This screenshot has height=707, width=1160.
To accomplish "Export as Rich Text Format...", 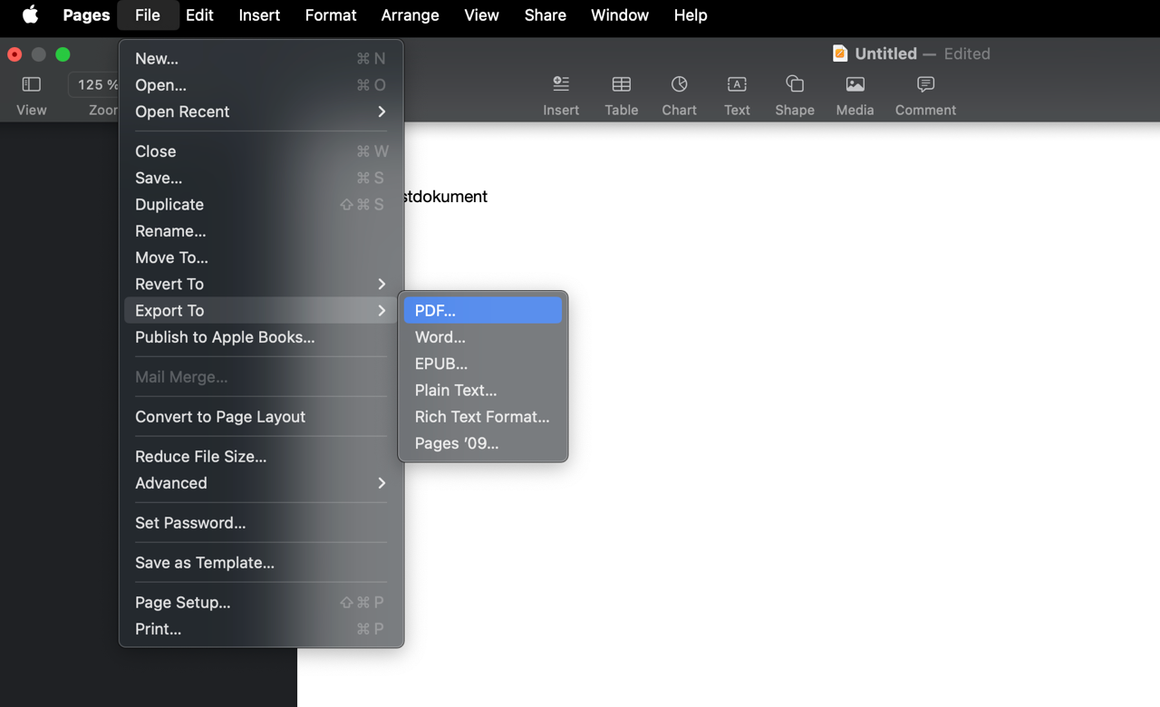I will pos(482,417).
